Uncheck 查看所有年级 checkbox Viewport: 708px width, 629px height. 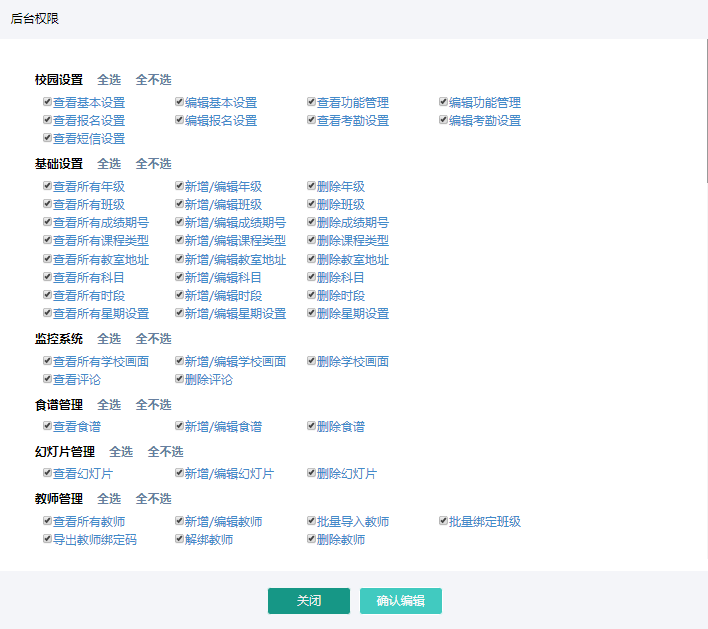coord(47,186)
